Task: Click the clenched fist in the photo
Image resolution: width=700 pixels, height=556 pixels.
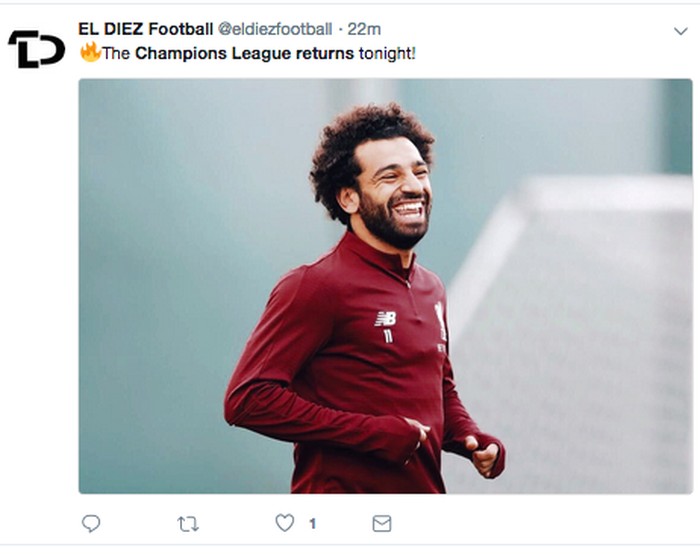Action: coord(482,455)
